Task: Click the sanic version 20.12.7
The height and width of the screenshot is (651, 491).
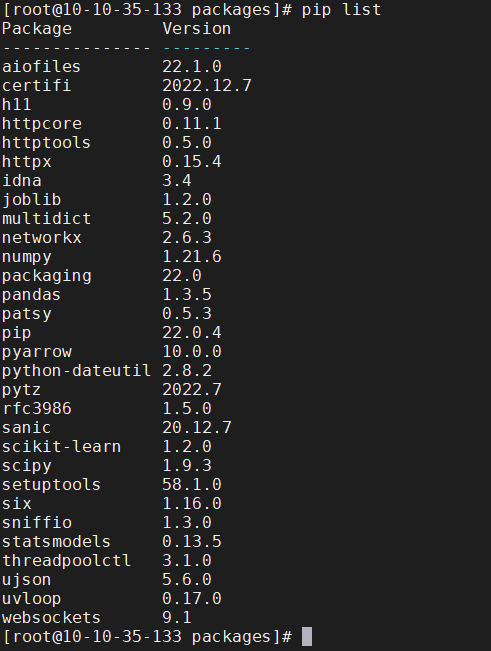Action: tap(197, 428)
